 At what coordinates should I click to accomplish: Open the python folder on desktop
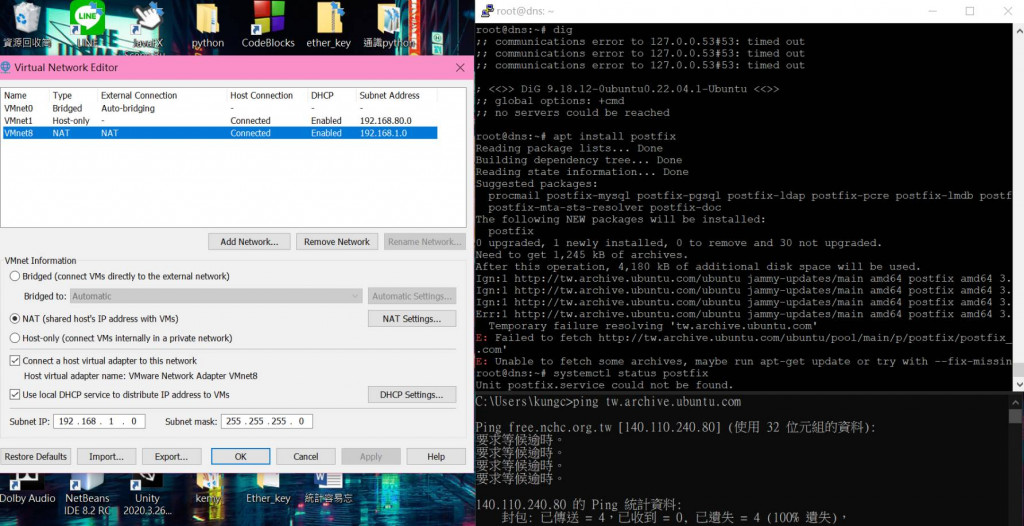click(208, 25)
